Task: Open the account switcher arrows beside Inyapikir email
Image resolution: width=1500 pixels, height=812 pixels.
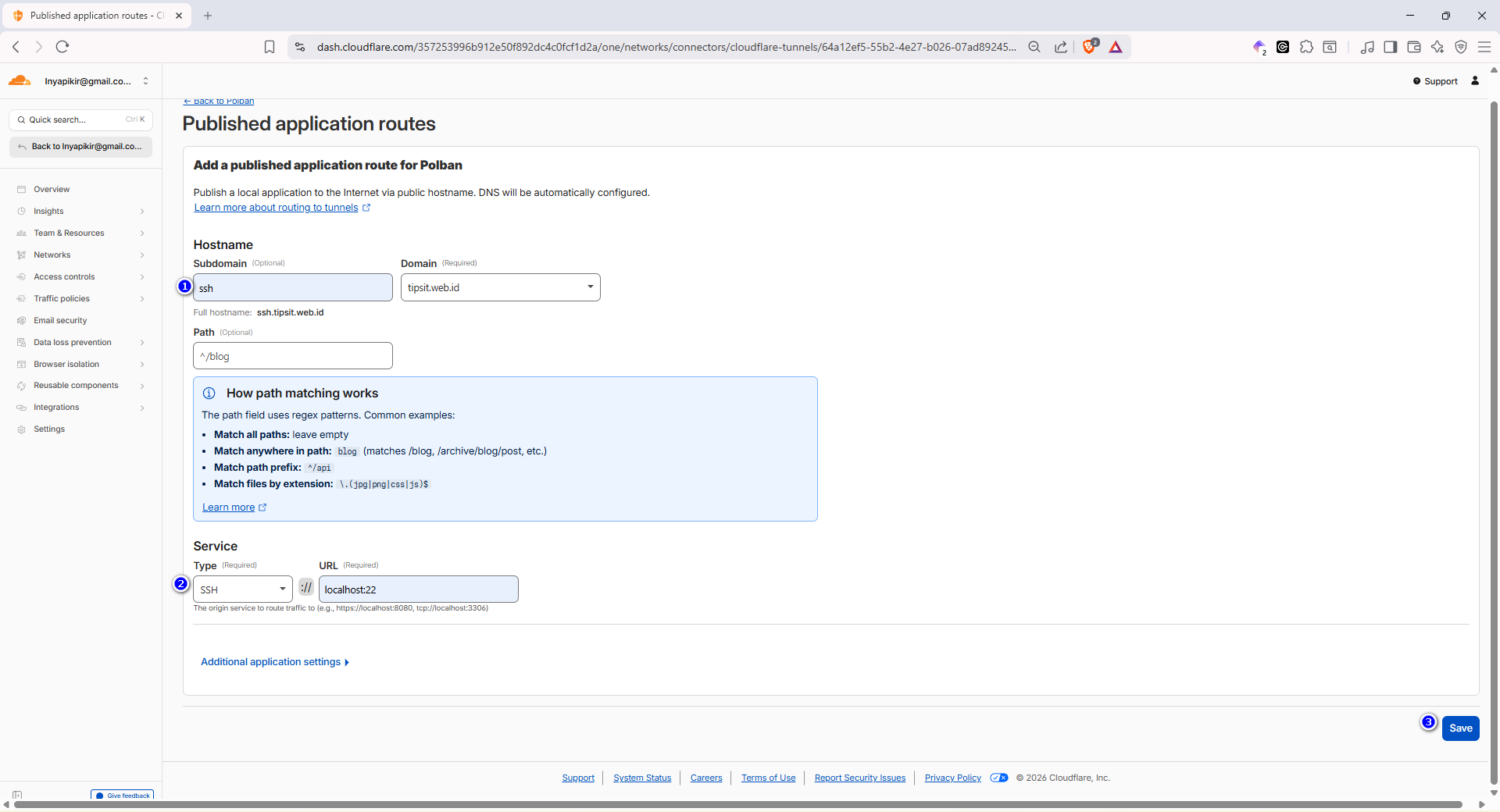Action: [145, 81]
